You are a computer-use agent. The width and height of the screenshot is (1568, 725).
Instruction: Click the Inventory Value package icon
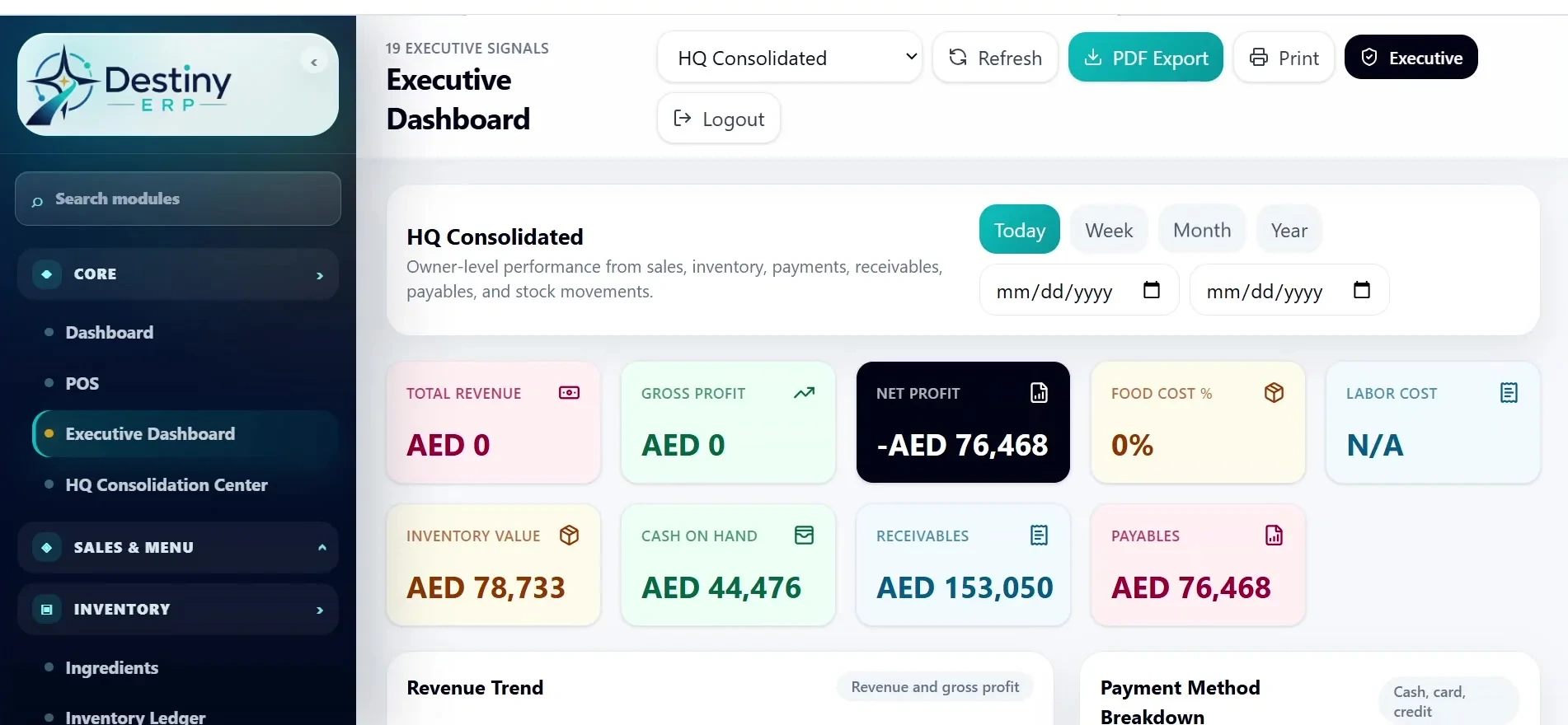569,536
